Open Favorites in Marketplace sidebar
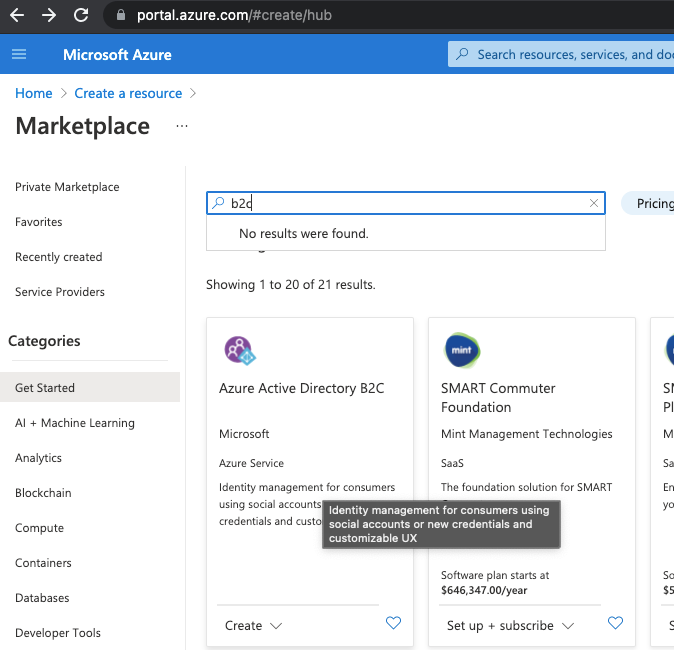 pos(39,222)
